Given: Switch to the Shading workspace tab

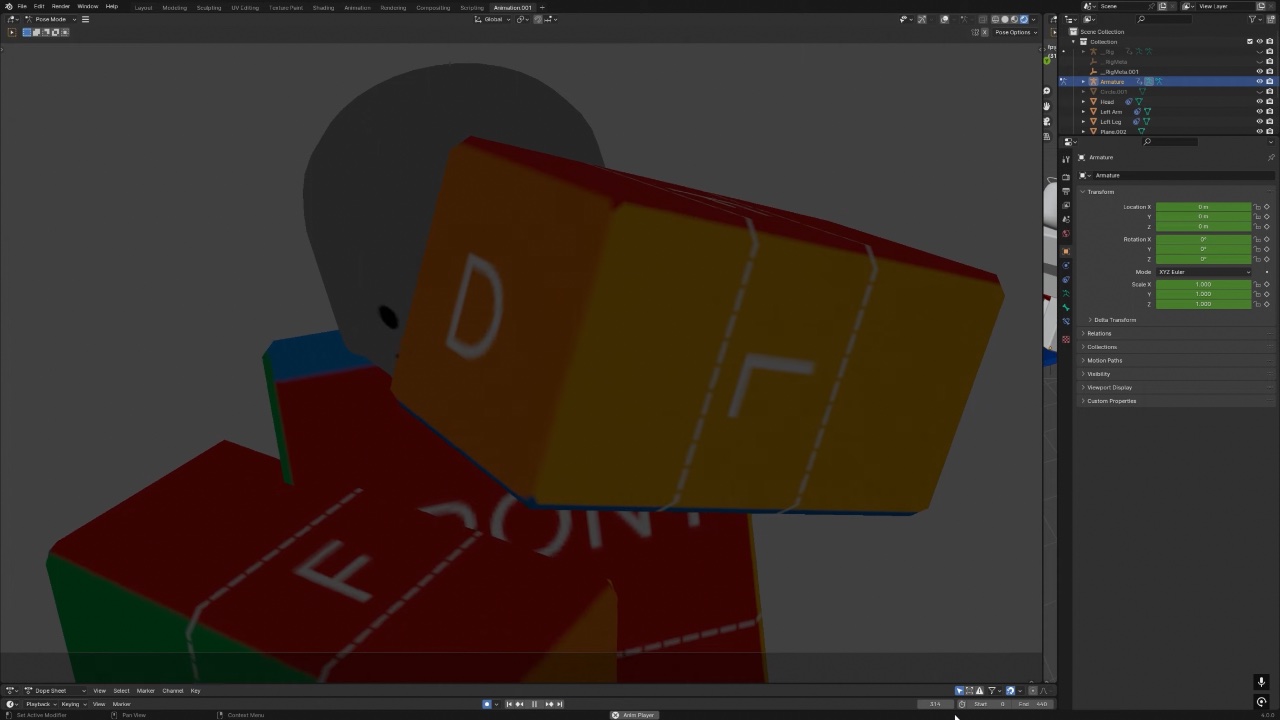Looking at the screenshot, I should click(x=323, y=7).
